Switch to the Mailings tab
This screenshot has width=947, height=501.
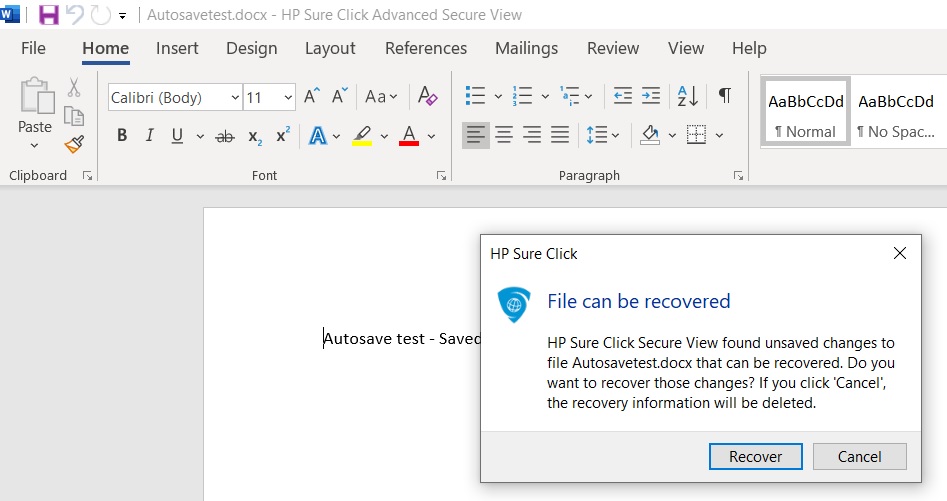point(527,48)
